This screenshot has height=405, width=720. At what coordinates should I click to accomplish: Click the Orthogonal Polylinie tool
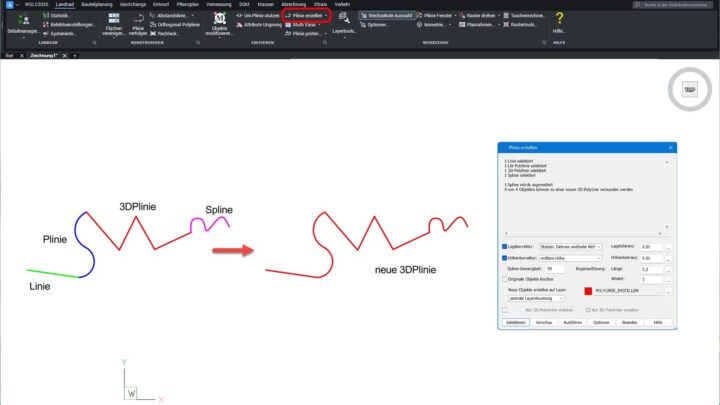click(175, 25)
